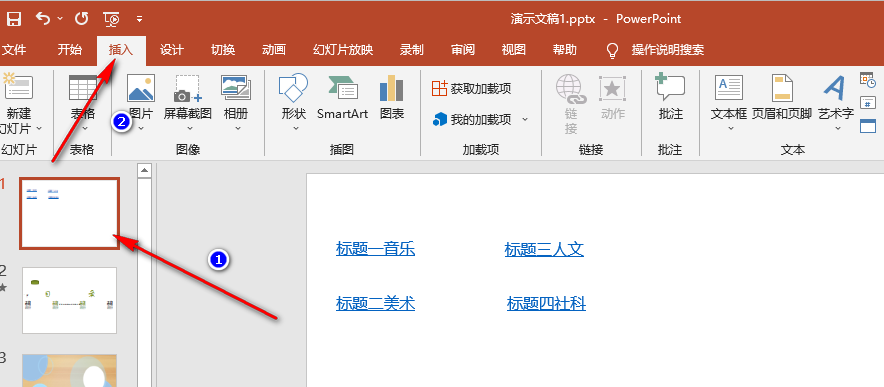The width and height of the screenshot is (884, 387).
Task: Click the 标题三人文 hyperlink
Action: pyautogui.click(x=544, y=249)
